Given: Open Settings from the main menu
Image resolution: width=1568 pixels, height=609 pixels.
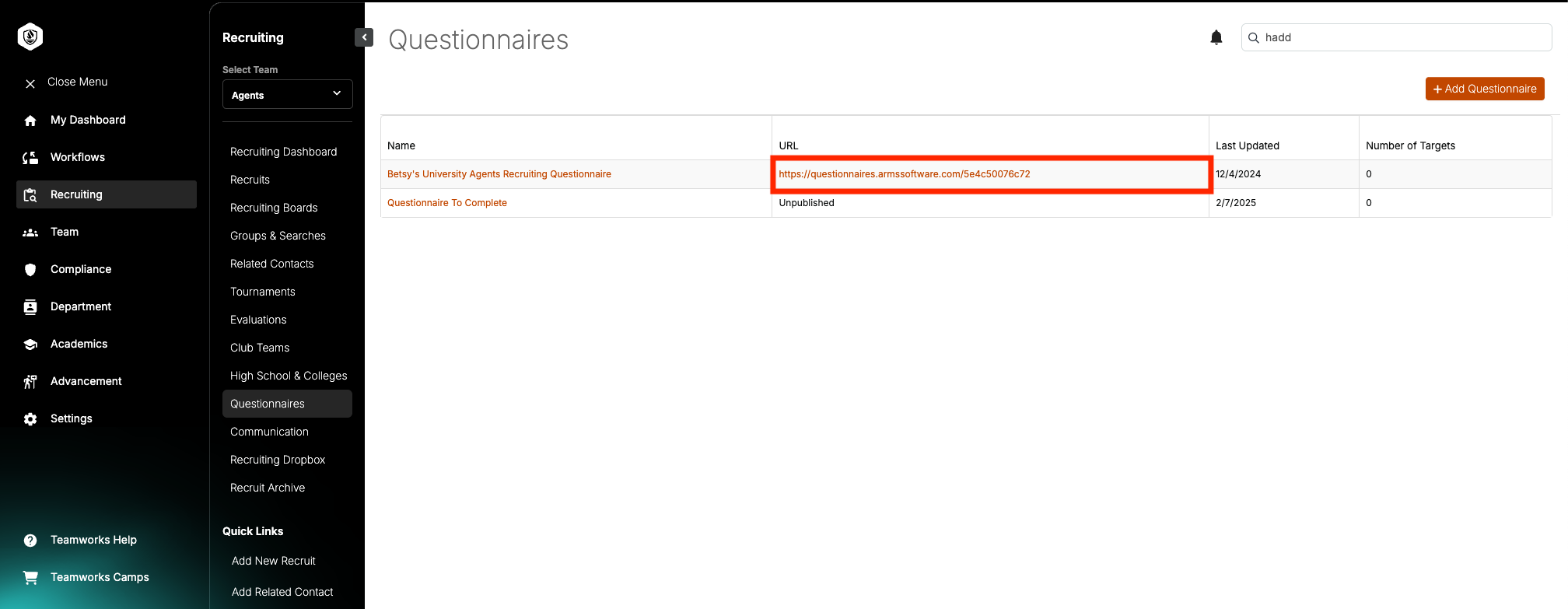Looking at the screenshot, I should pos(72,418).
